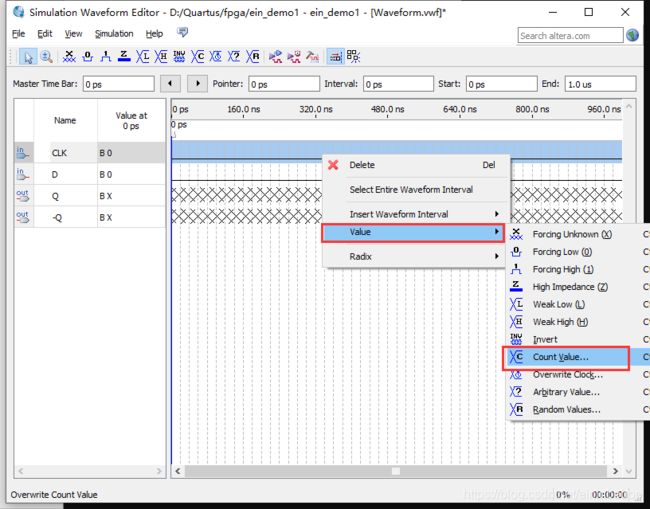Click D signal value cell 'B 0'
This screenshot has height=509, width=650.
(x=131, y=175)
